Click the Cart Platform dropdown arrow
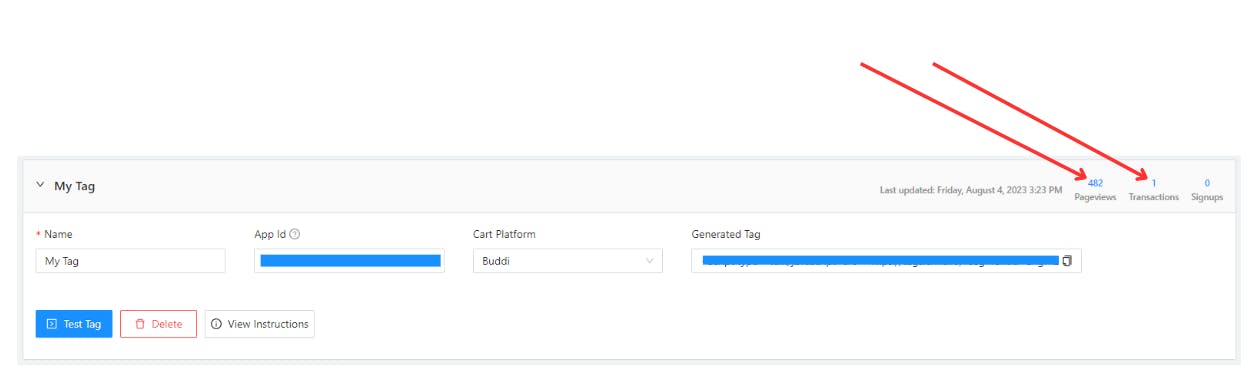 tap(649, 261)
